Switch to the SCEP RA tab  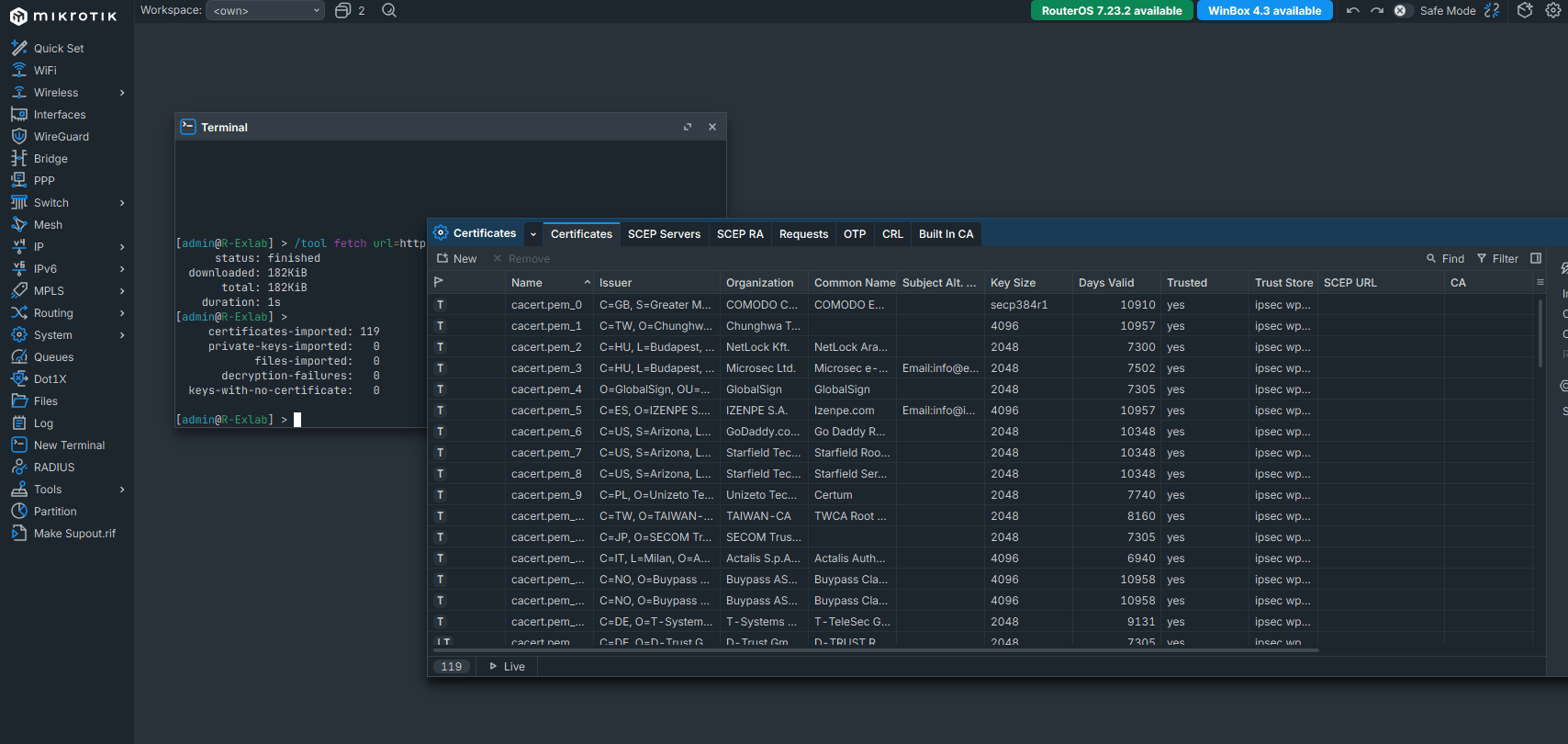coord(740,234)
